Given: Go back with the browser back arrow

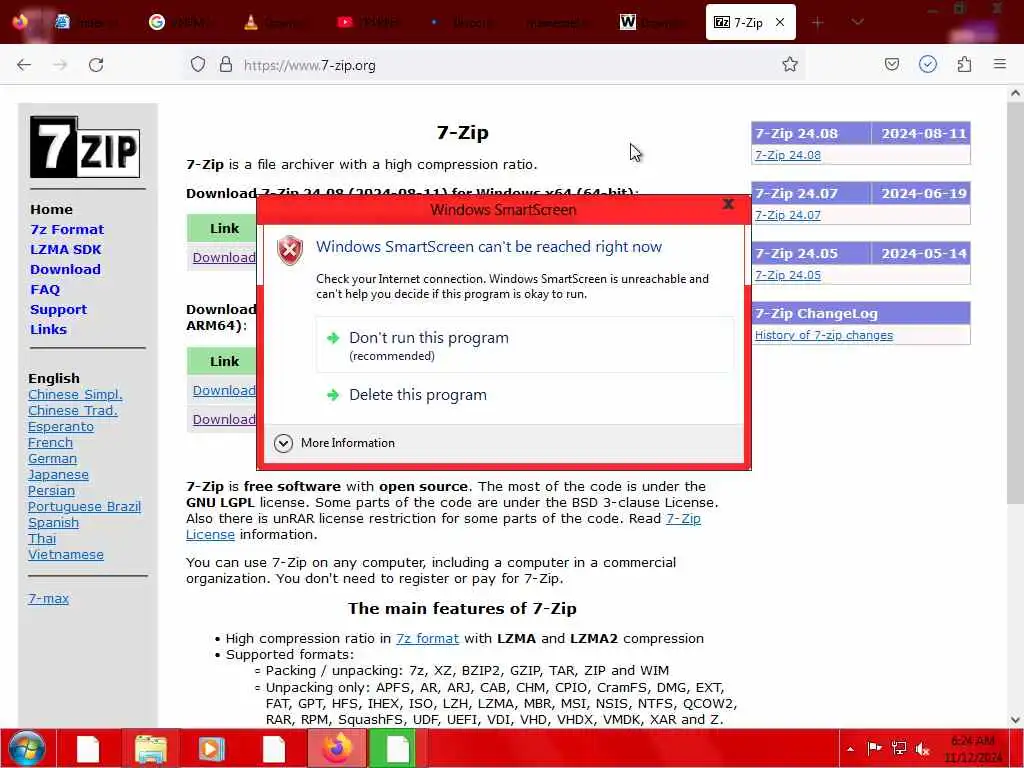Looking at the screenshot, I should coord(24,65).
